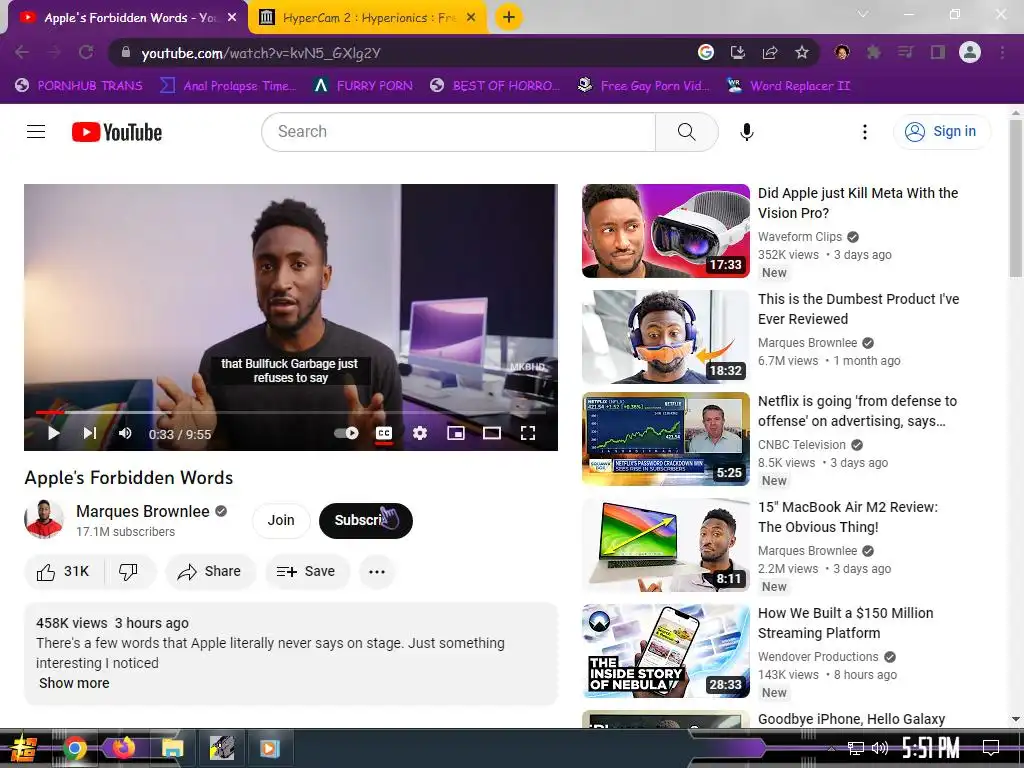Toggle the browser side panel
Screen dimensions: 1024x768
938,52
